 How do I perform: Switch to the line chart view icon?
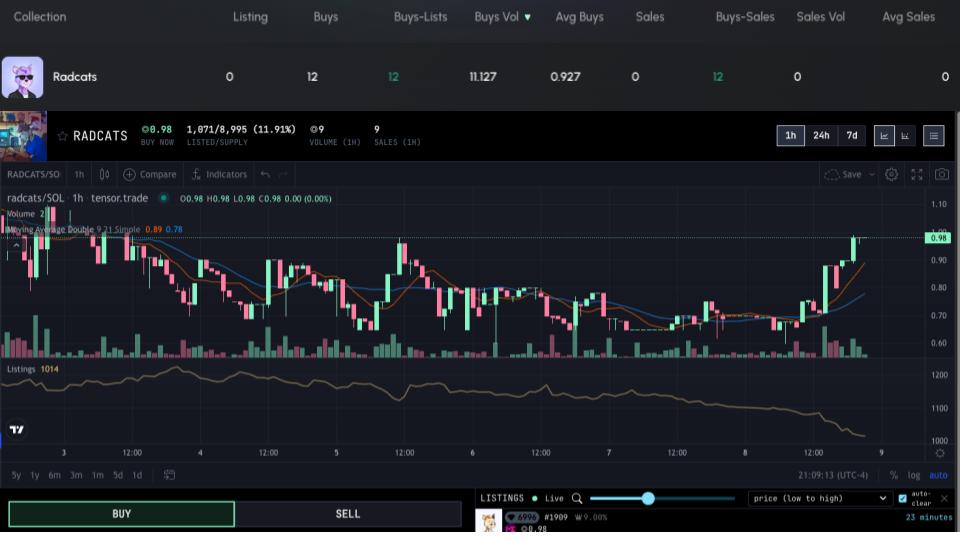[x=883, y=136]
